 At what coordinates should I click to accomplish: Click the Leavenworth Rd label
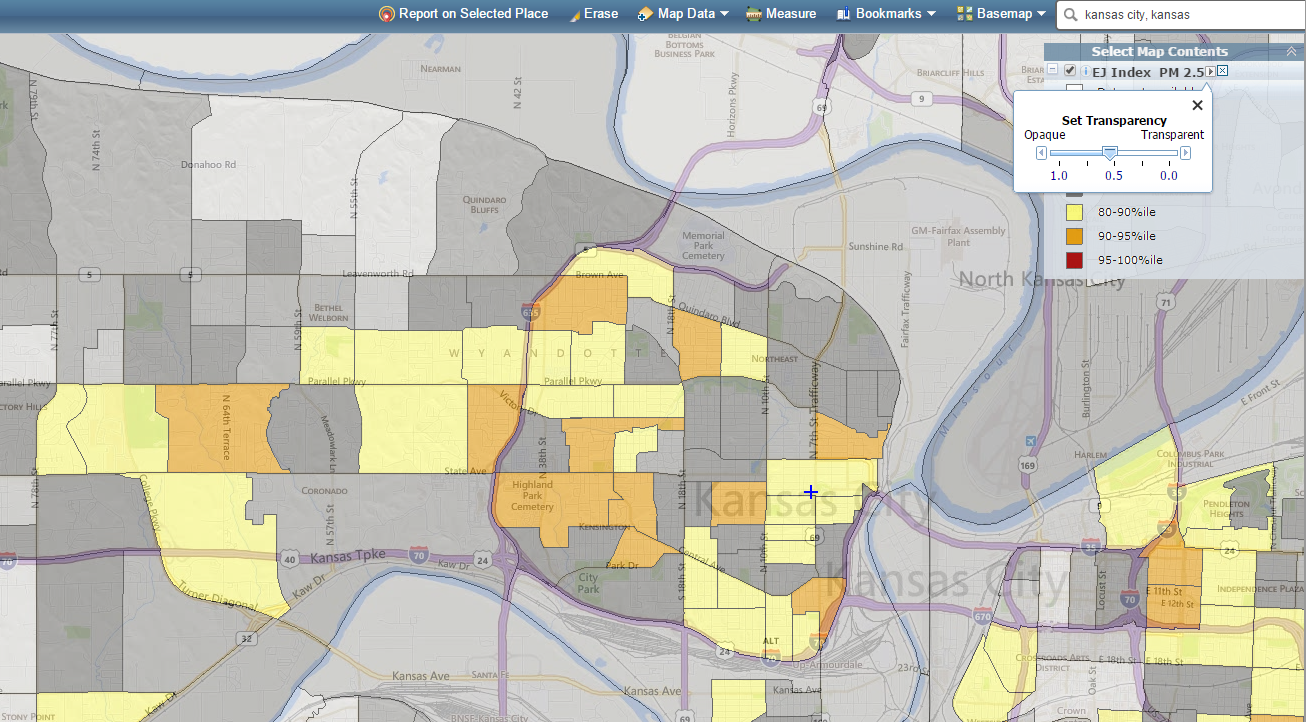tap(378, 273)
